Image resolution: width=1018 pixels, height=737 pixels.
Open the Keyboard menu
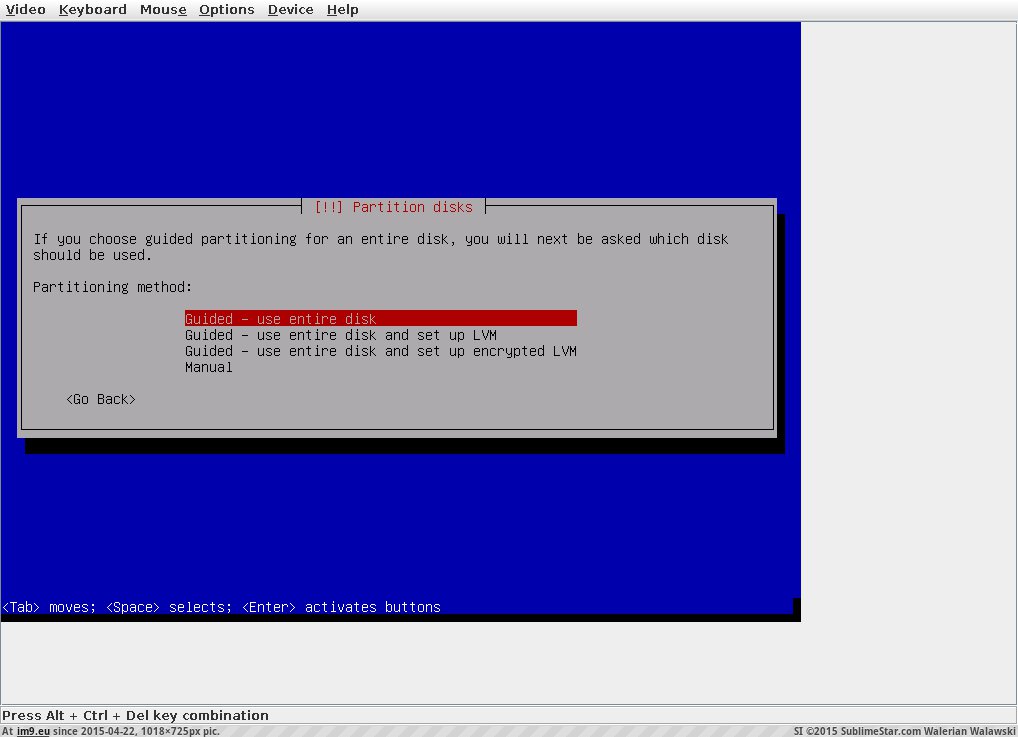tap(92, 10)
